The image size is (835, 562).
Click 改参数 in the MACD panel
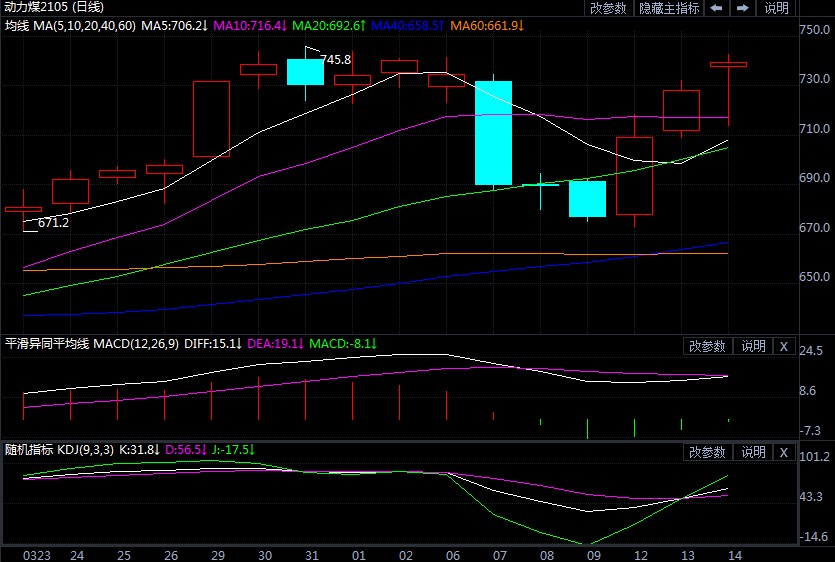[708, 346]
